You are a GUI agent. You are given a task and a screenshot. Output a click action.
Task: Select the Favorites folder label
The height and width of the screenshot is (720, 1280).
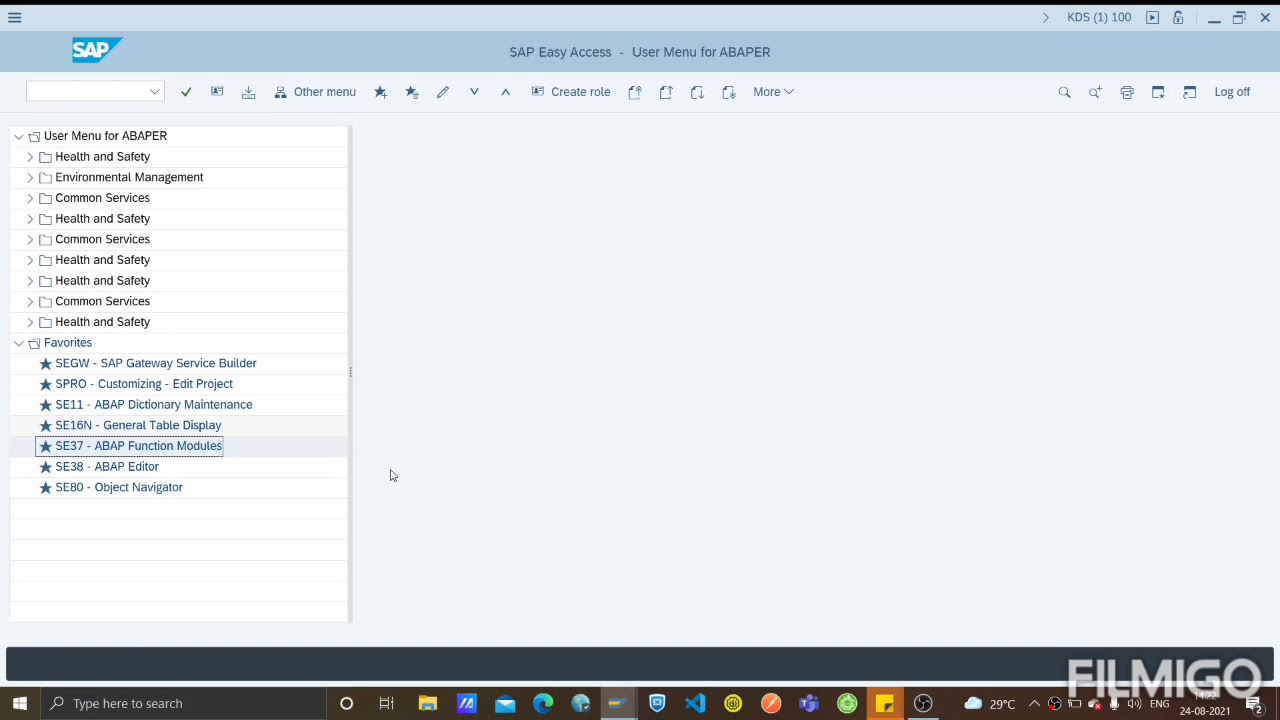click(68, 343)
